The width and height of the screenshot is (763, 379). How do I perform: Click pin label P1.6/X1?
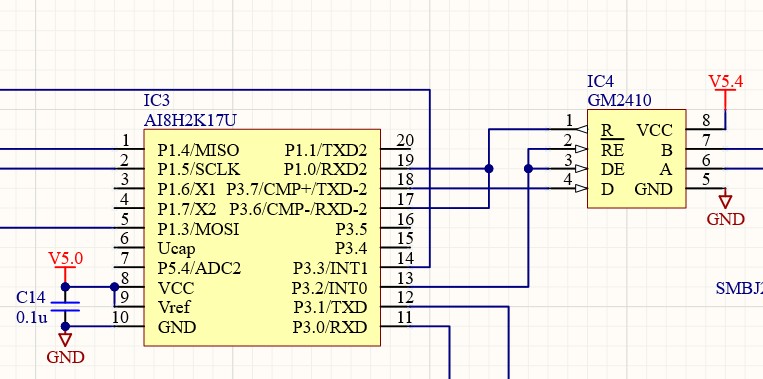pos(187,189)
